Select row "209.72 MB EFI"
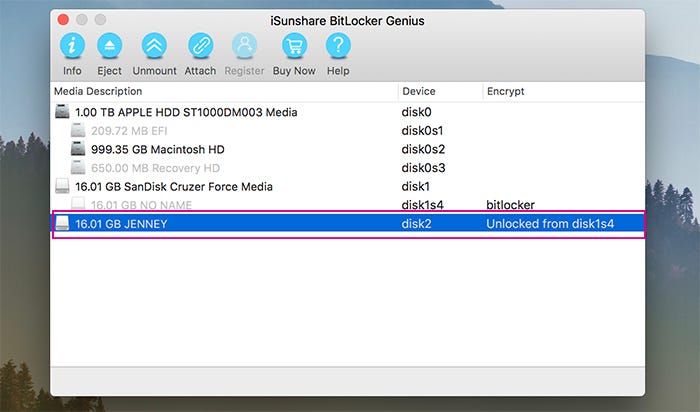This screenshot has height=412, width=700. pos(348,131)
